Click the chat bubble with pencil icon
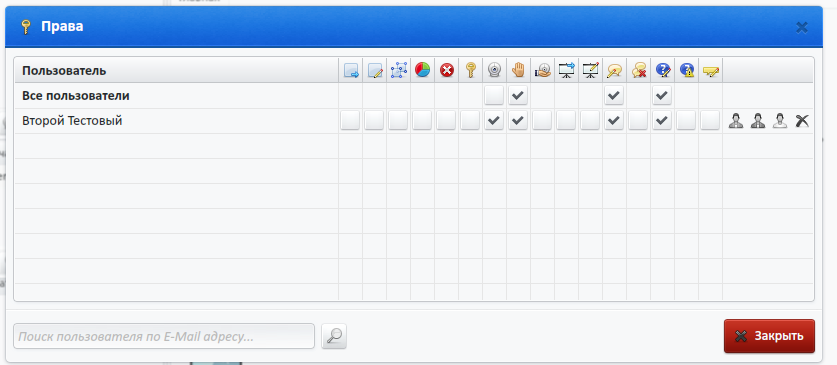The image size is (837, 365). 614,70
